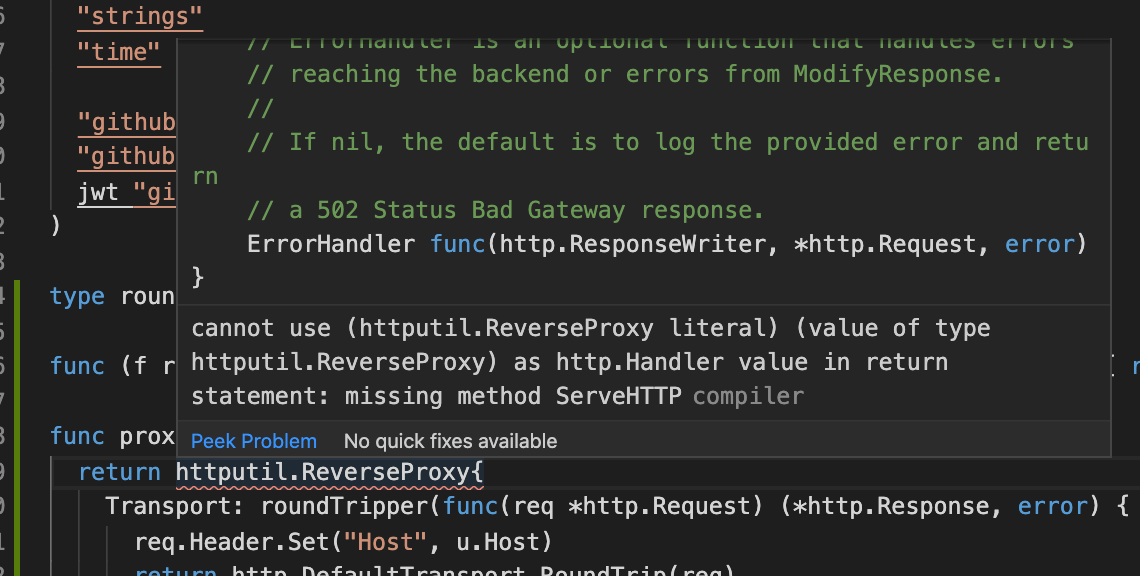Click the ErrorHandler field name in hover

pyautogui.click(x=331, y=243)
